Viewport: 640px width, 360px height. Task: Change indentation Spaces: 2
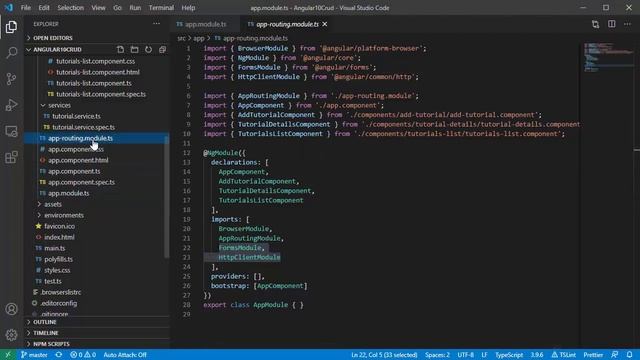click(437, 355)
